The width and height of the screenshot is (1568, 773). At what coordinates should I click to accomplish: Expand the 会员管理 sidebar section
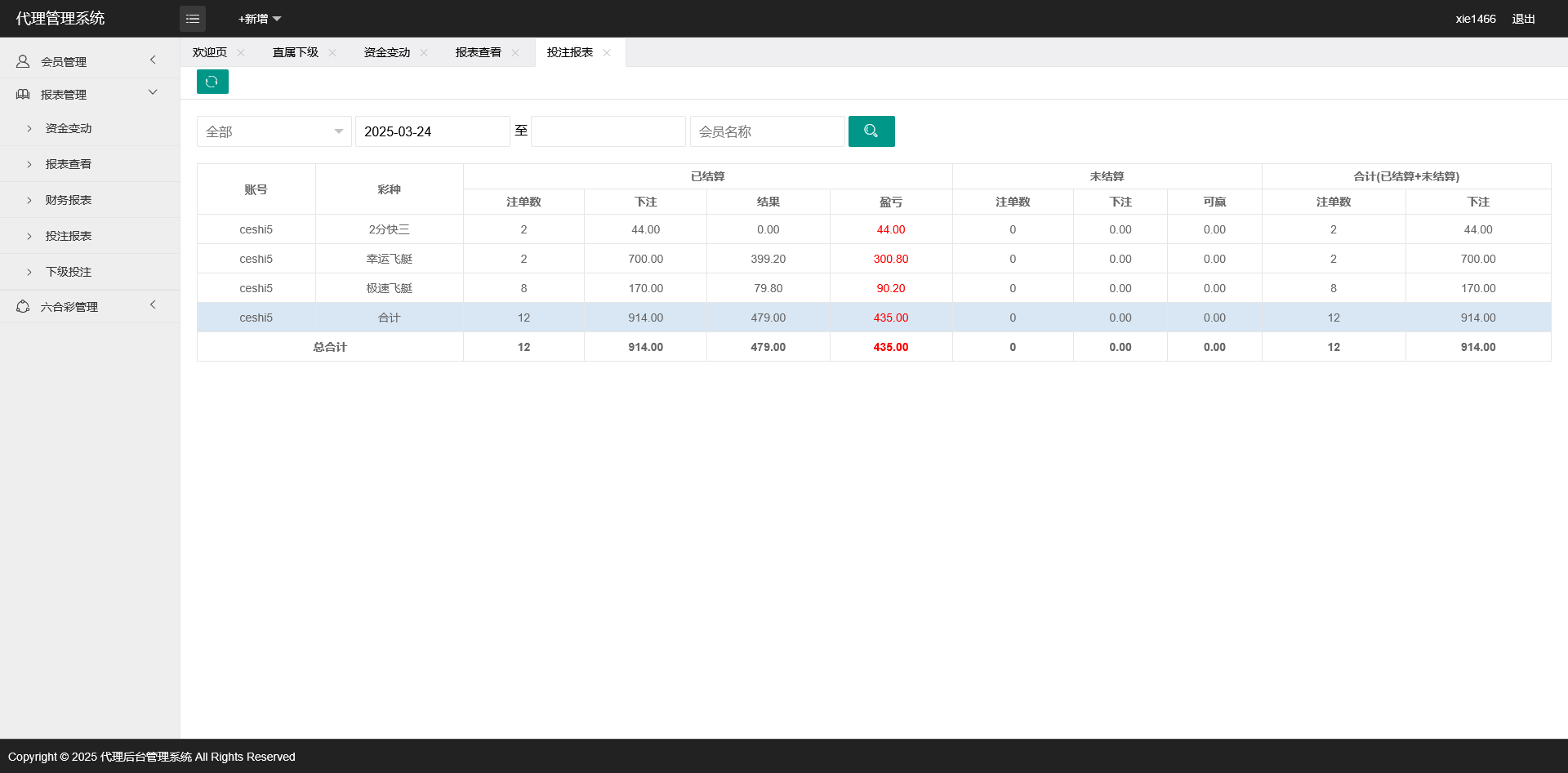tap(152, 60)
